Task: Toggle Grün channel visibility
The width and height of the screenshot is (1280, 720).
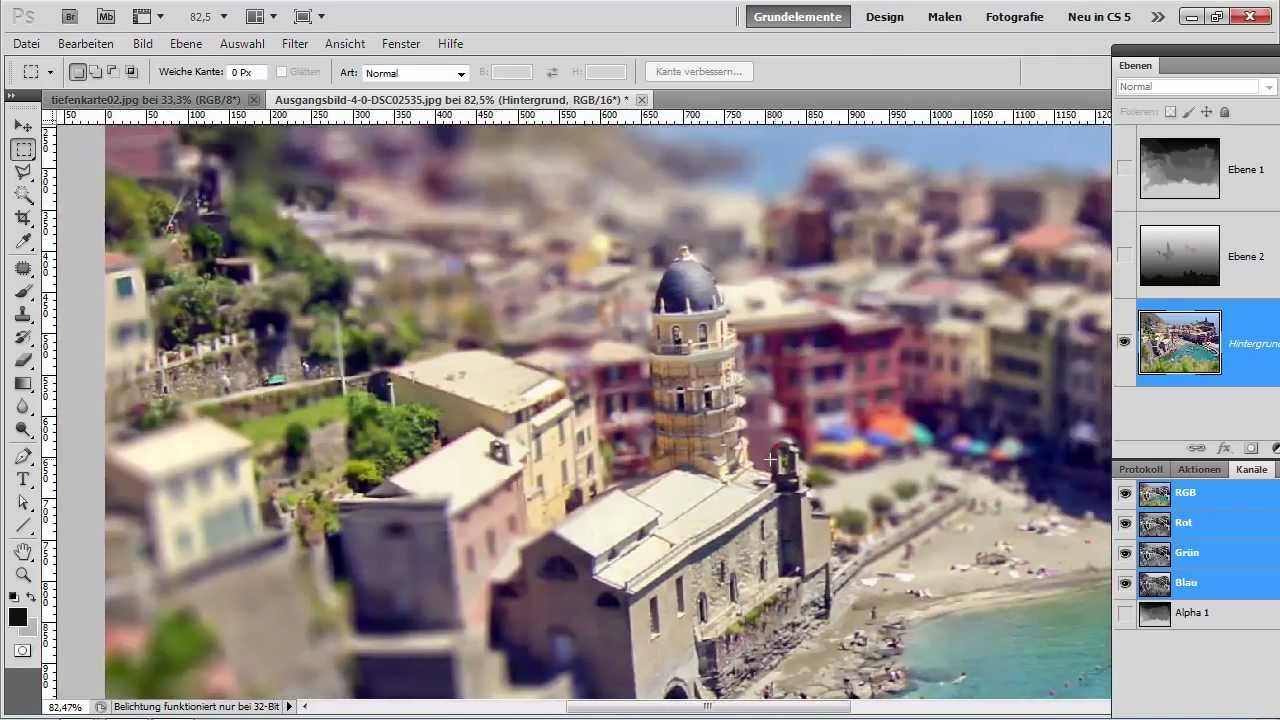Action: click(x=1125, y=553)
